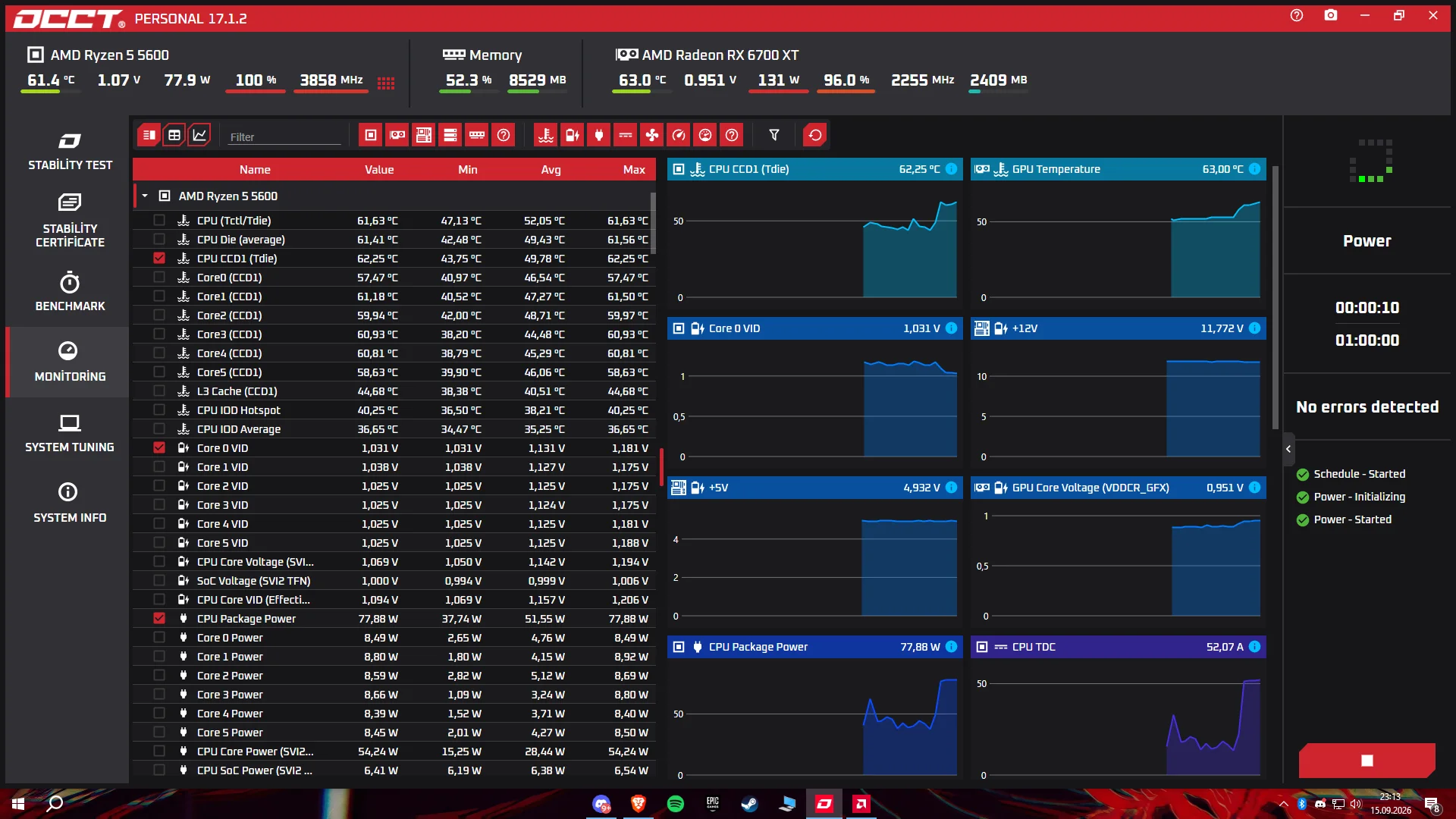Open the taskbar clock and date

[x=1391, y=804]
